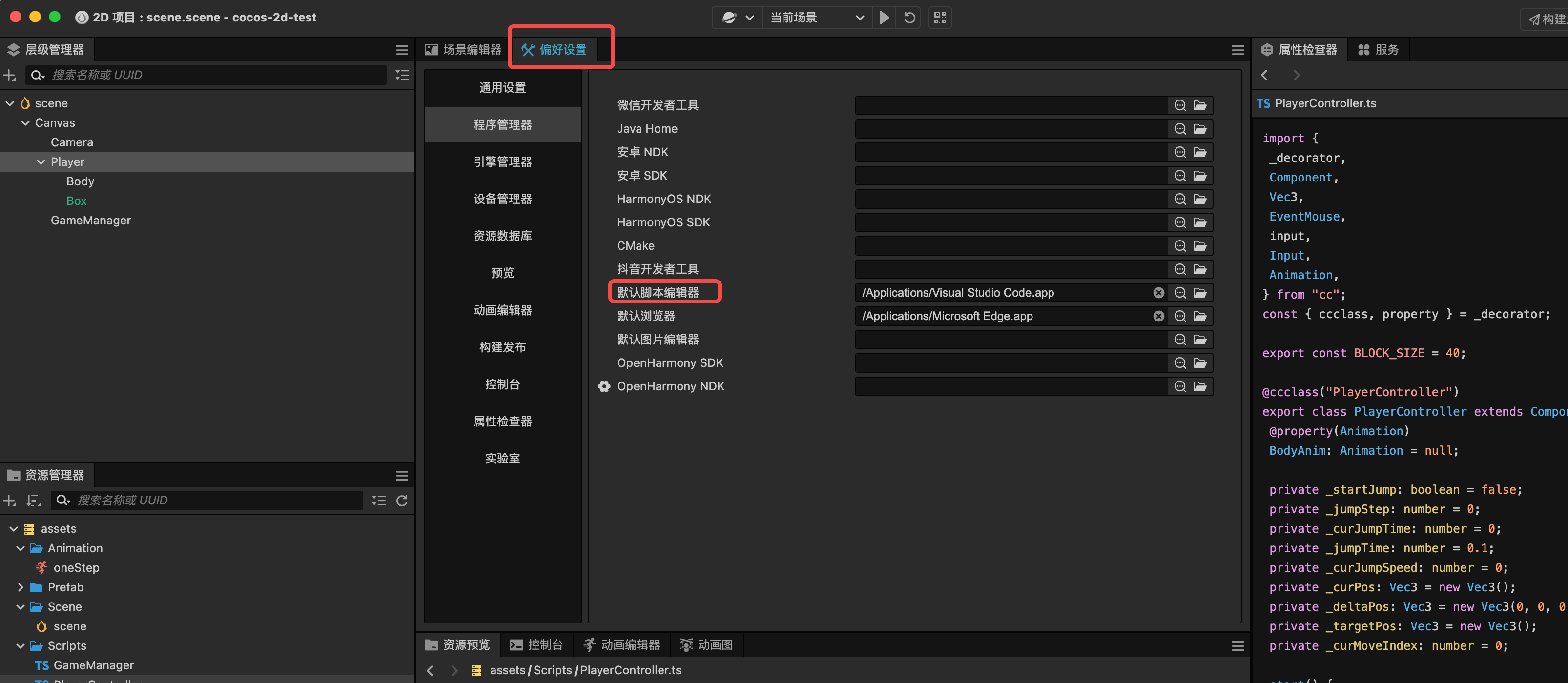Select 引擎管理器 in preferences sidebar

coord(502,162)
